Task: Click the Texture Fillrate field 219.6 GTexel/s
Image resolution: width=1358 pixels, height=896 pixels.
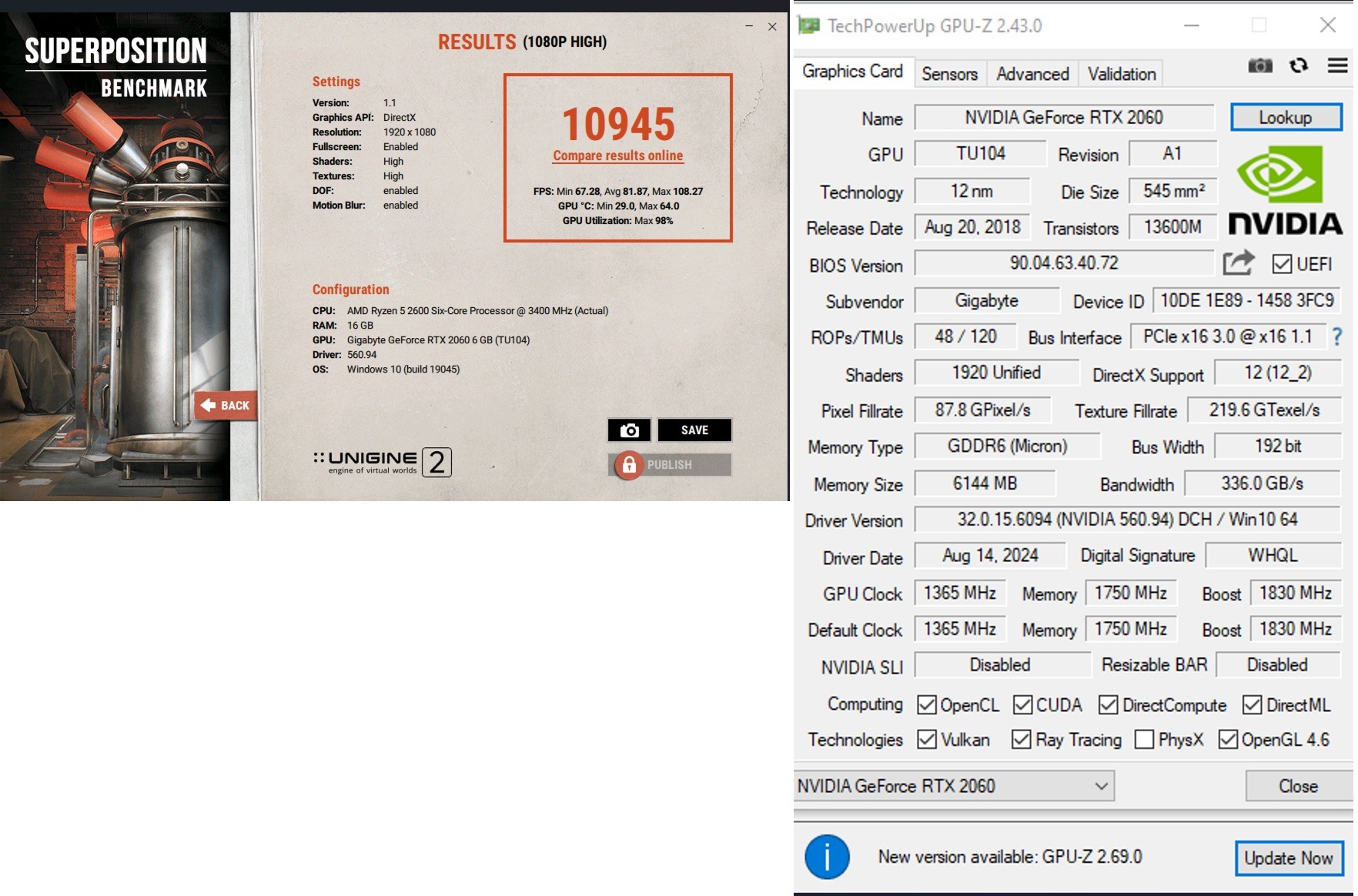Action: click(1265, 410)
